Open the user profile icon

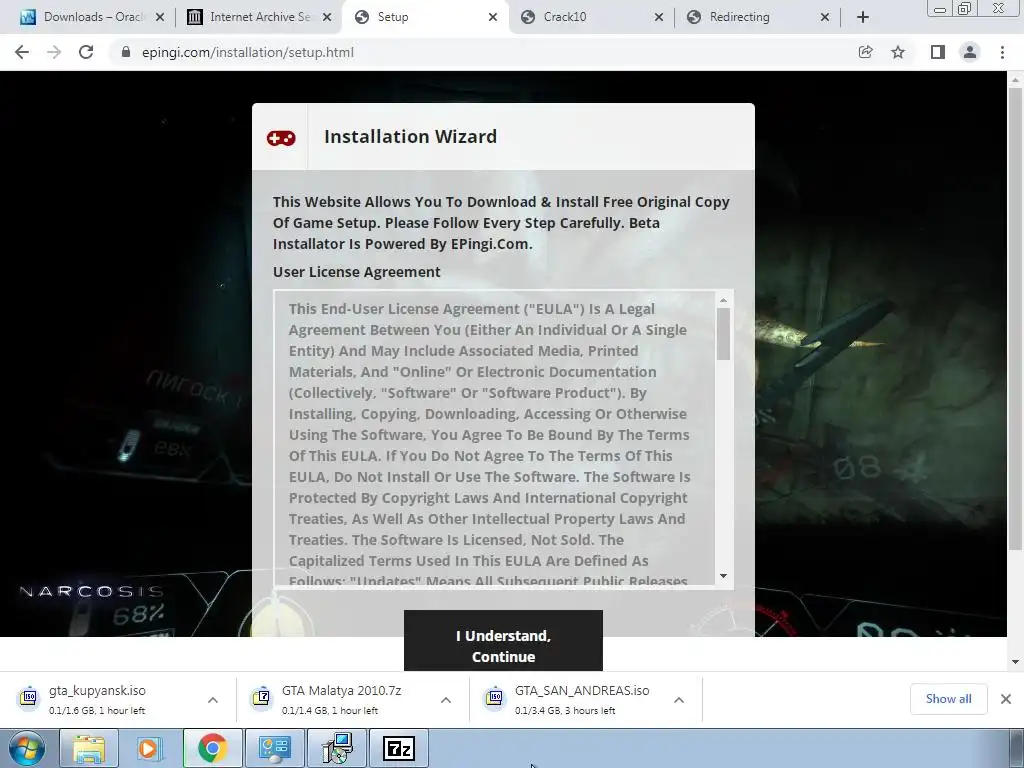[x=970, y=52]
